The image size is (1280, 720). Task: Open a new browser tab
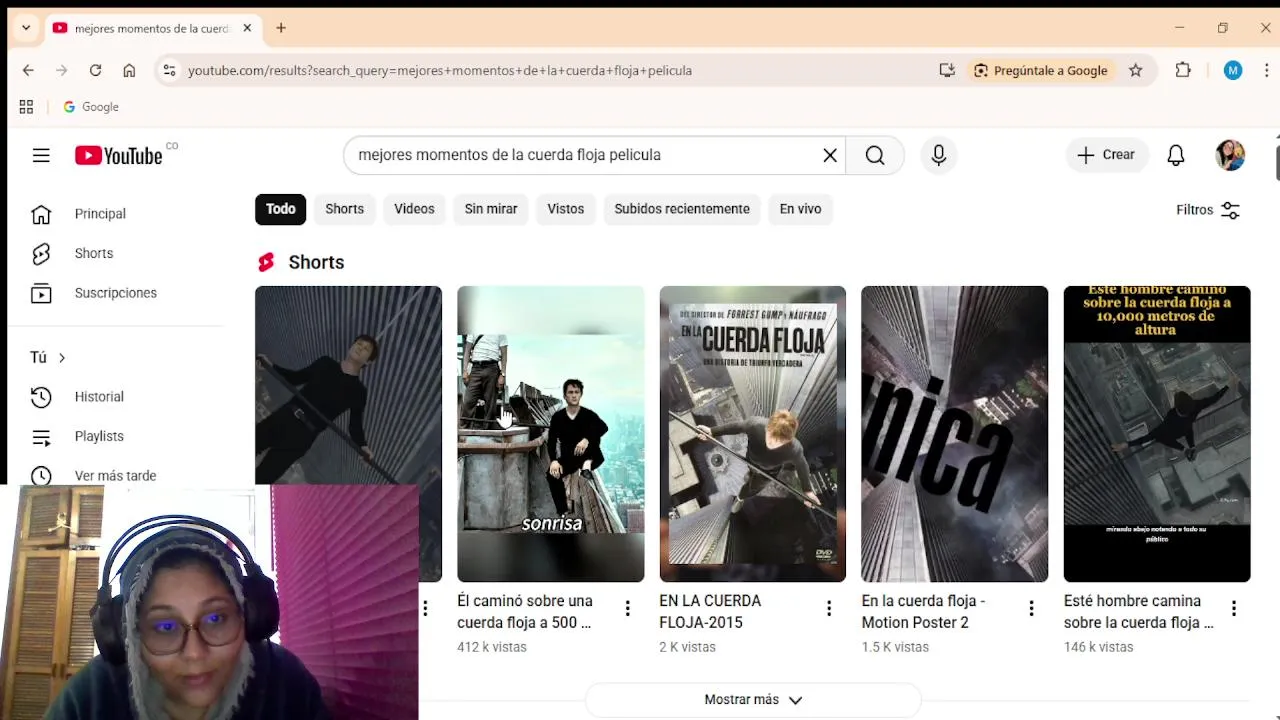click(x=281, y=28)
